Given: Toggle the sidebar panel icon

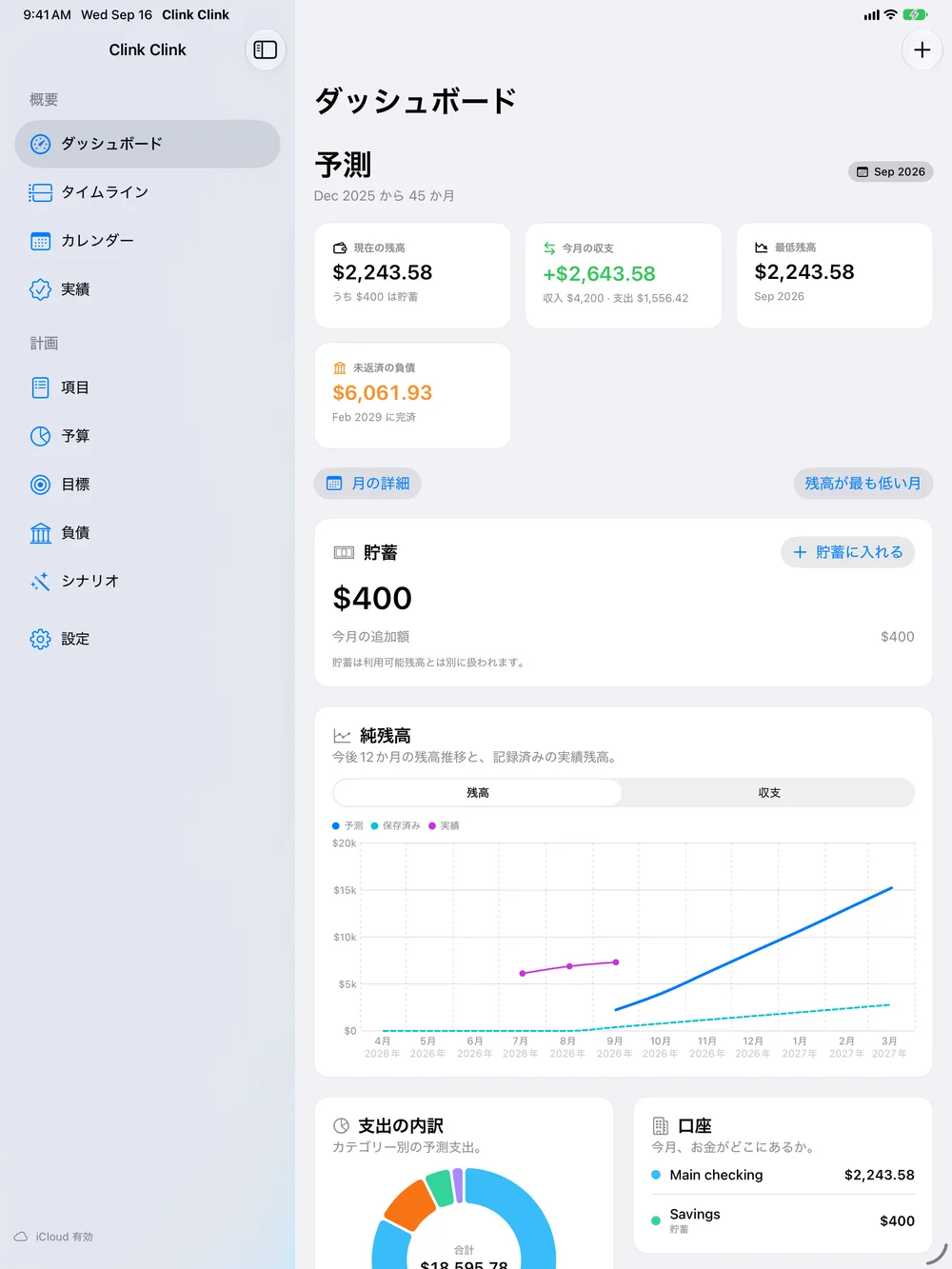Looking at the screenshot, I should 266,50.
